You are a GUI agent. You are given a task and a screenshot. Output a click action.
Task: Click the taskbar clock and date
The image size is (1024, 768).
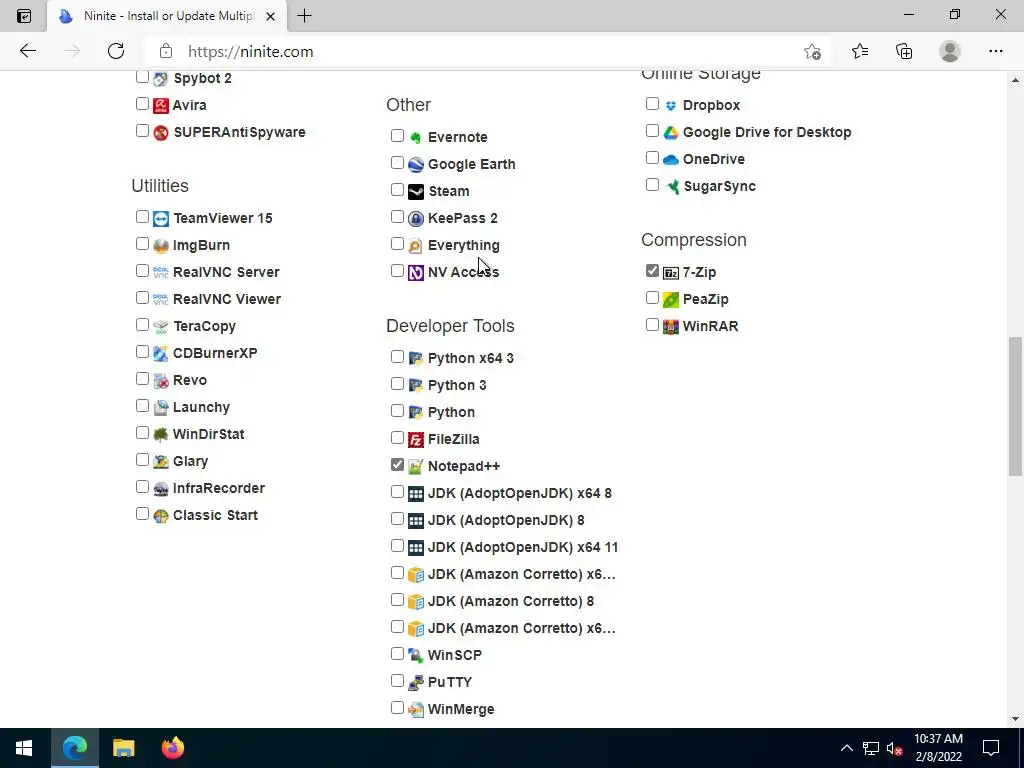pyautogui.click(x=938, y=748)
